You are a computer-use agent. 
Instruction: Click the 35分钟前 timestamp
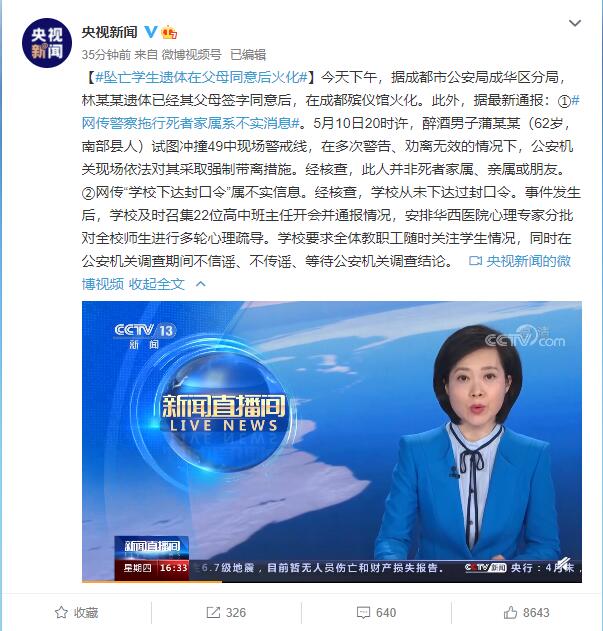pyautogui.click(x=106, y=54)
